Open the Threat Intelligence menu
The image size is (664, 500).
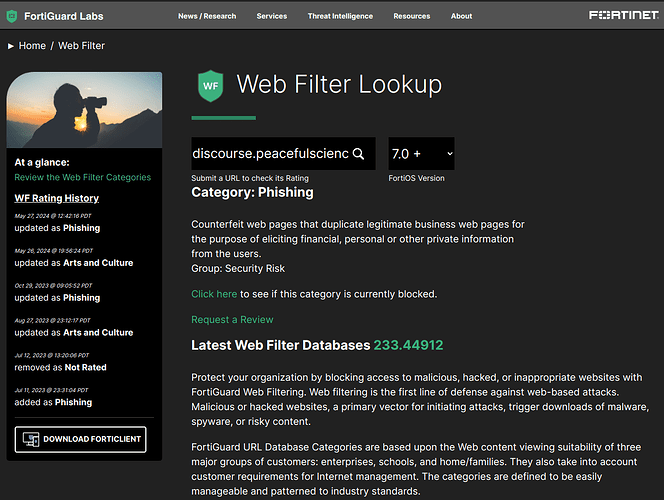[340, 16]
